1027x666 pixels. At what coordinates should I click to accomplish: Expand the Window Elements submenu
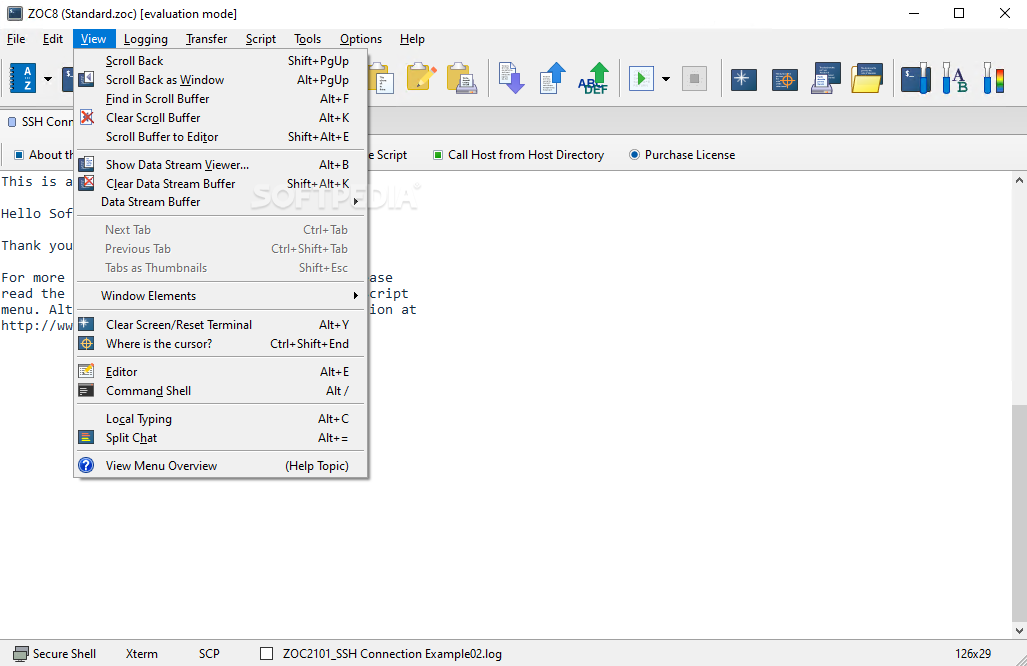(221, 296)
